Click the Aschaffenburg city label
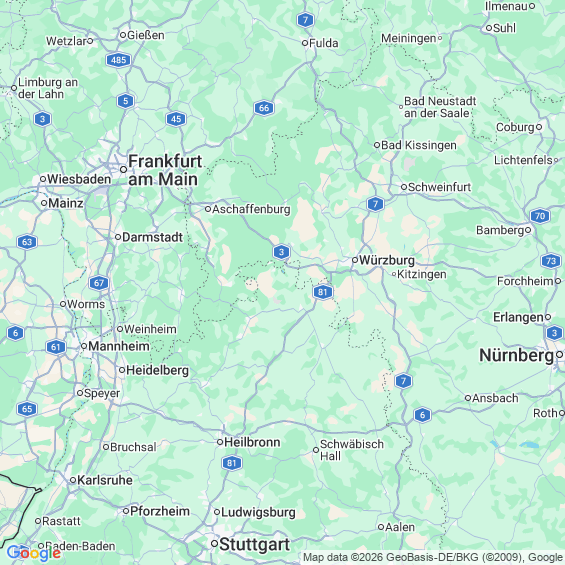 coord(251,209)
